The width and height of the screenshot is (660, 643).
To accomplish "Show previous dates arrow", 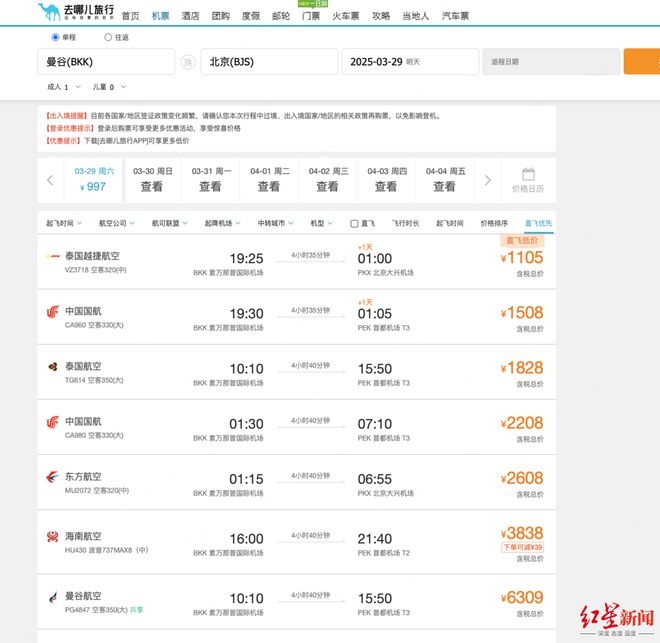I will 50,180.
